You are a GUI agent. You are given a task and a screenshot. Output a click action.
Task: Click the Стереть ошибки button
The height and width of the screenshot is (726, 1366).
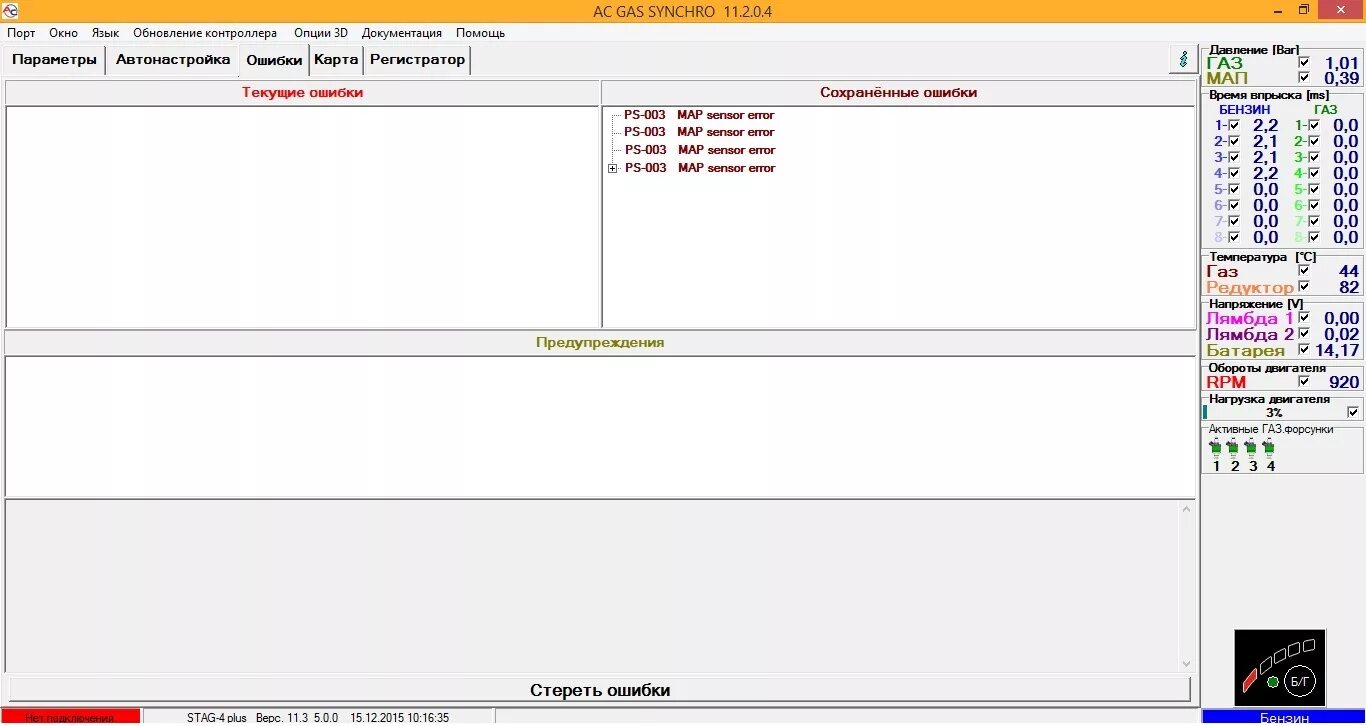coord(600,690)
